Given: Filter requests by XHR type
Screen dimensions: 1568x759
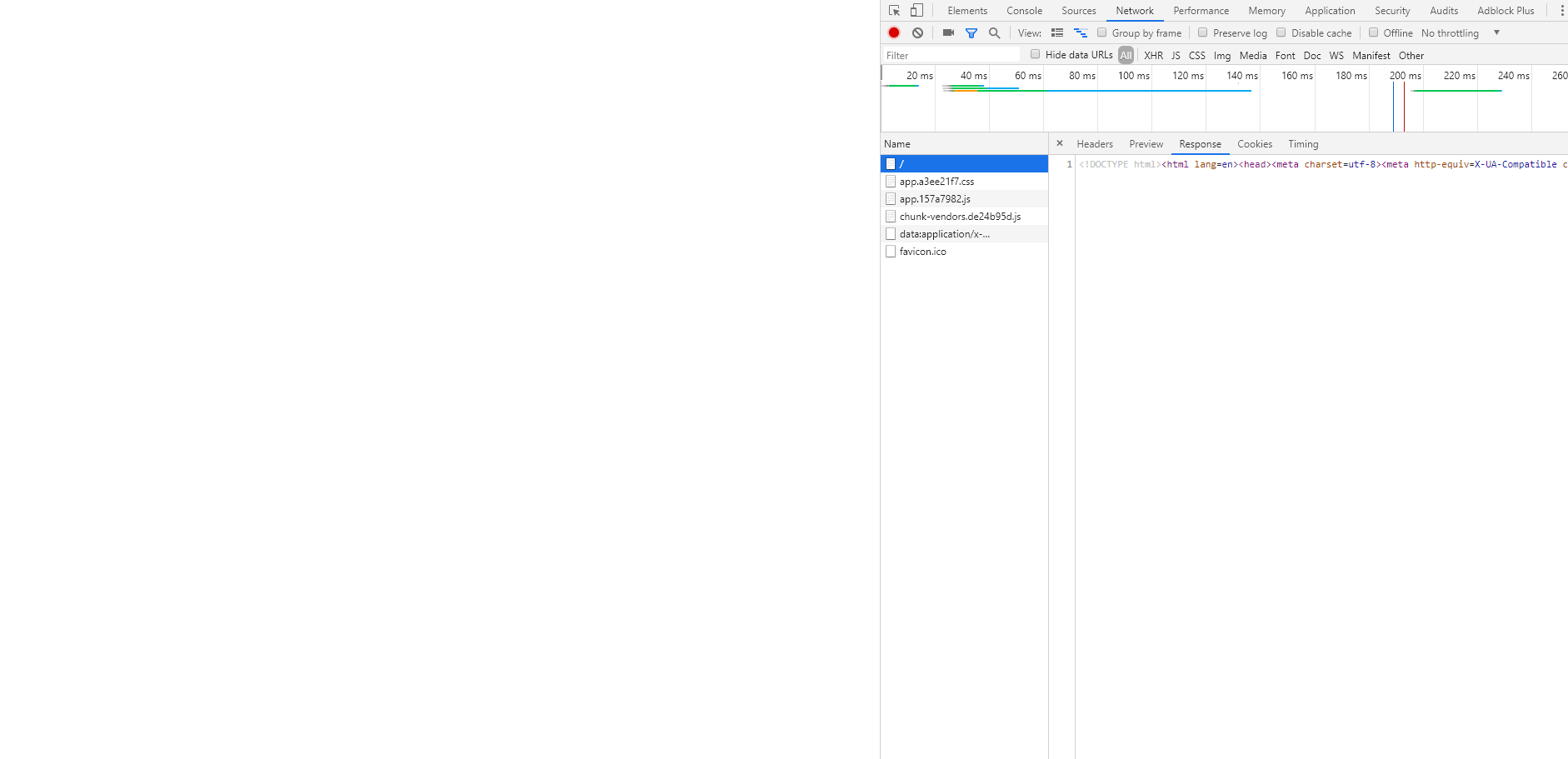Looking at the screenshot, I should (1153, 56).
